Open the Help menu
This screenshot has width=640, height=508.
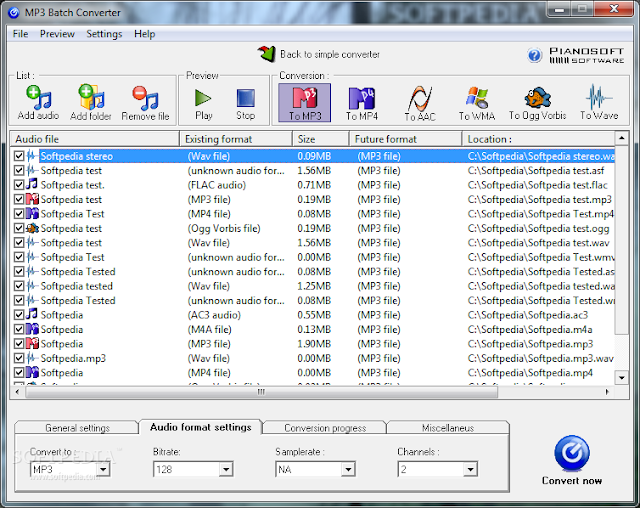point(144,34)
